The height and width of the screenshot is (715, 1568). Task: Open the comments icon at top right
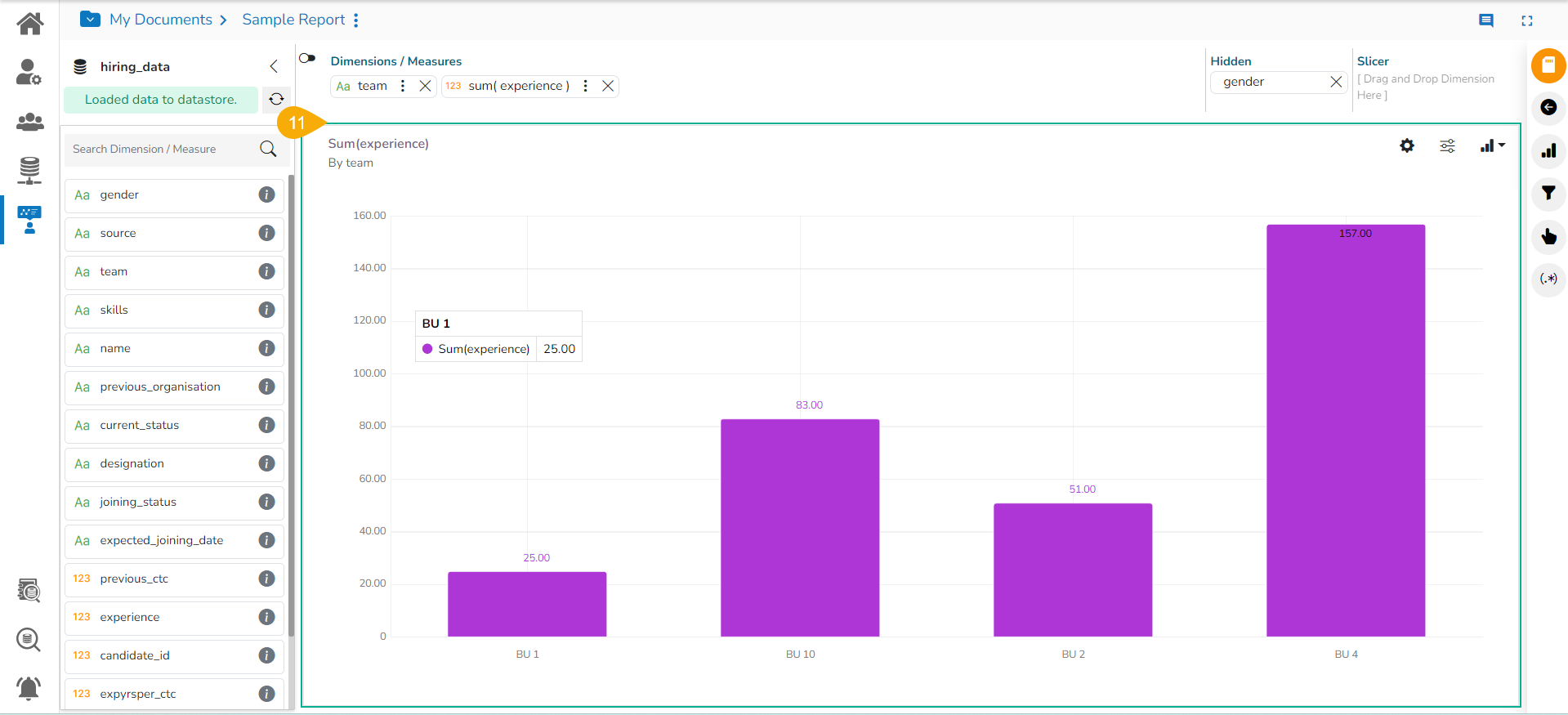point(1485,20)
